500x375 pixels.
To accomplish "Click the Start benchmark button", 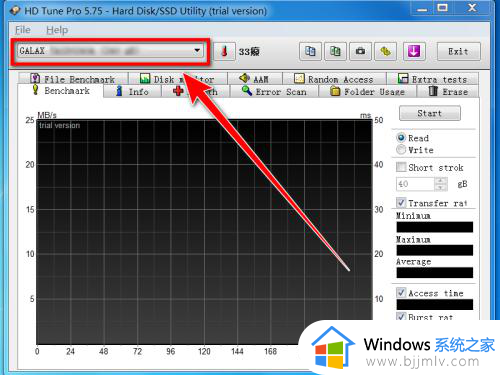I will tap(430, 113).
